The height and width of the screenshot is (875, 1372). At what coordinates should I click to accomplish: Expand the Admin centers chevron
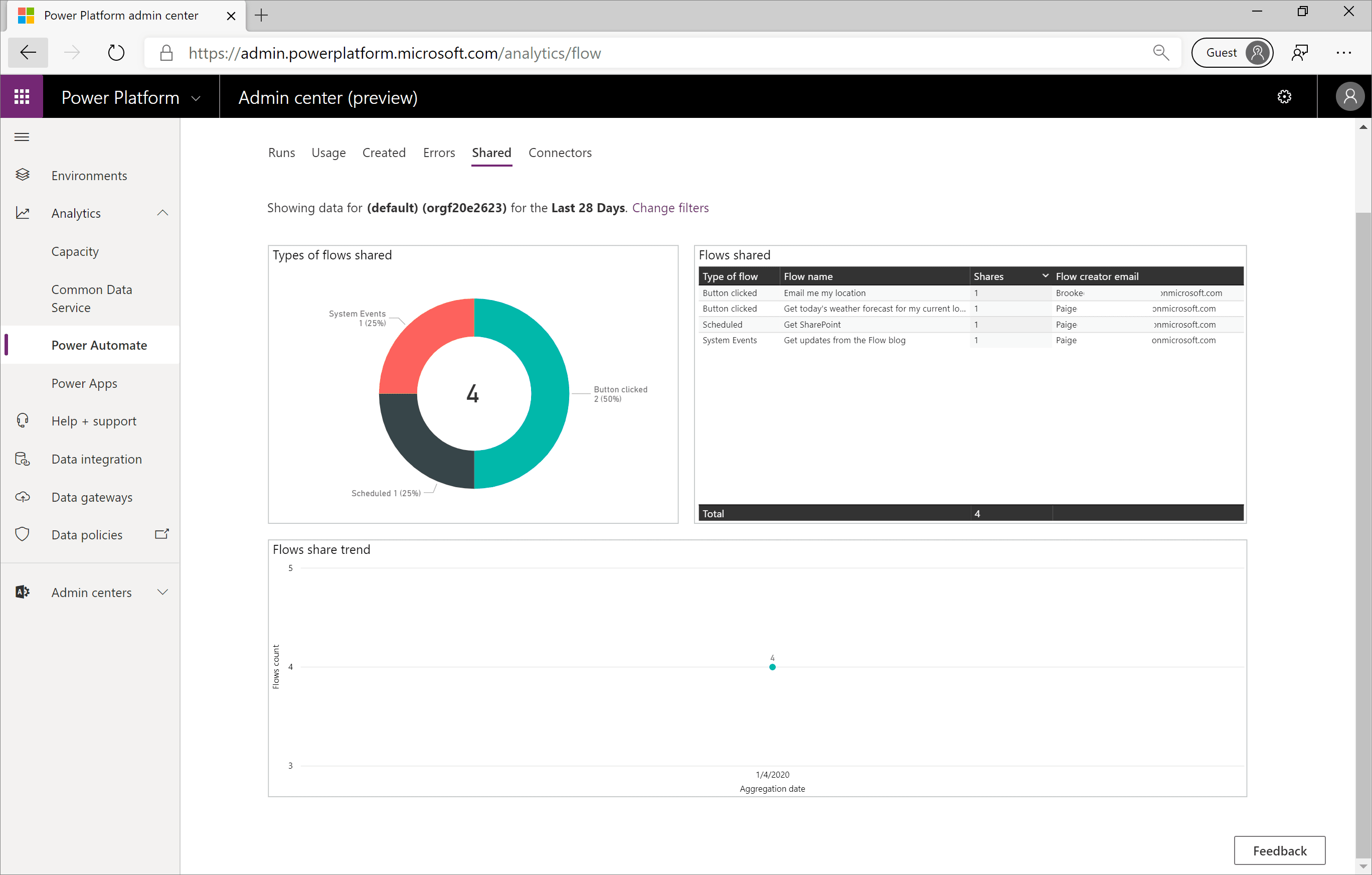pyautogui.click(x=162, y=592)
